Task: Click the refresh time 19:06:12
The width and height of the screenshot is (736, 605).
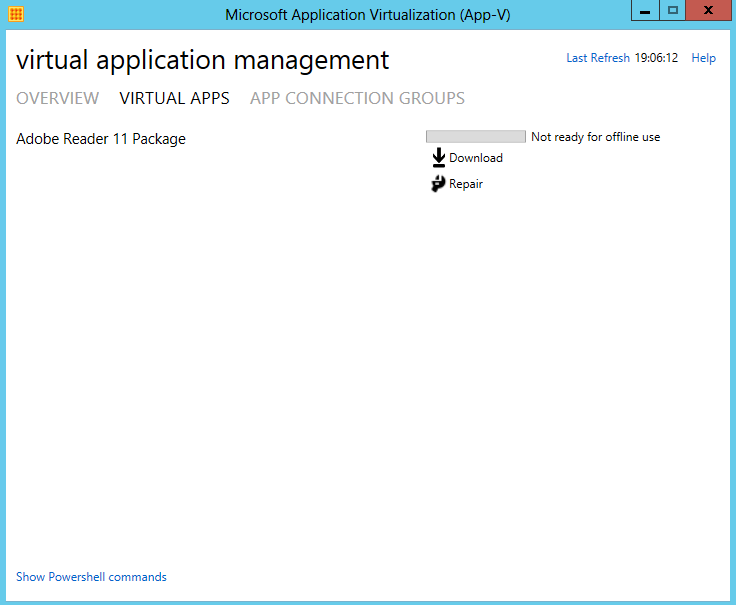Action: pos(656,58)
